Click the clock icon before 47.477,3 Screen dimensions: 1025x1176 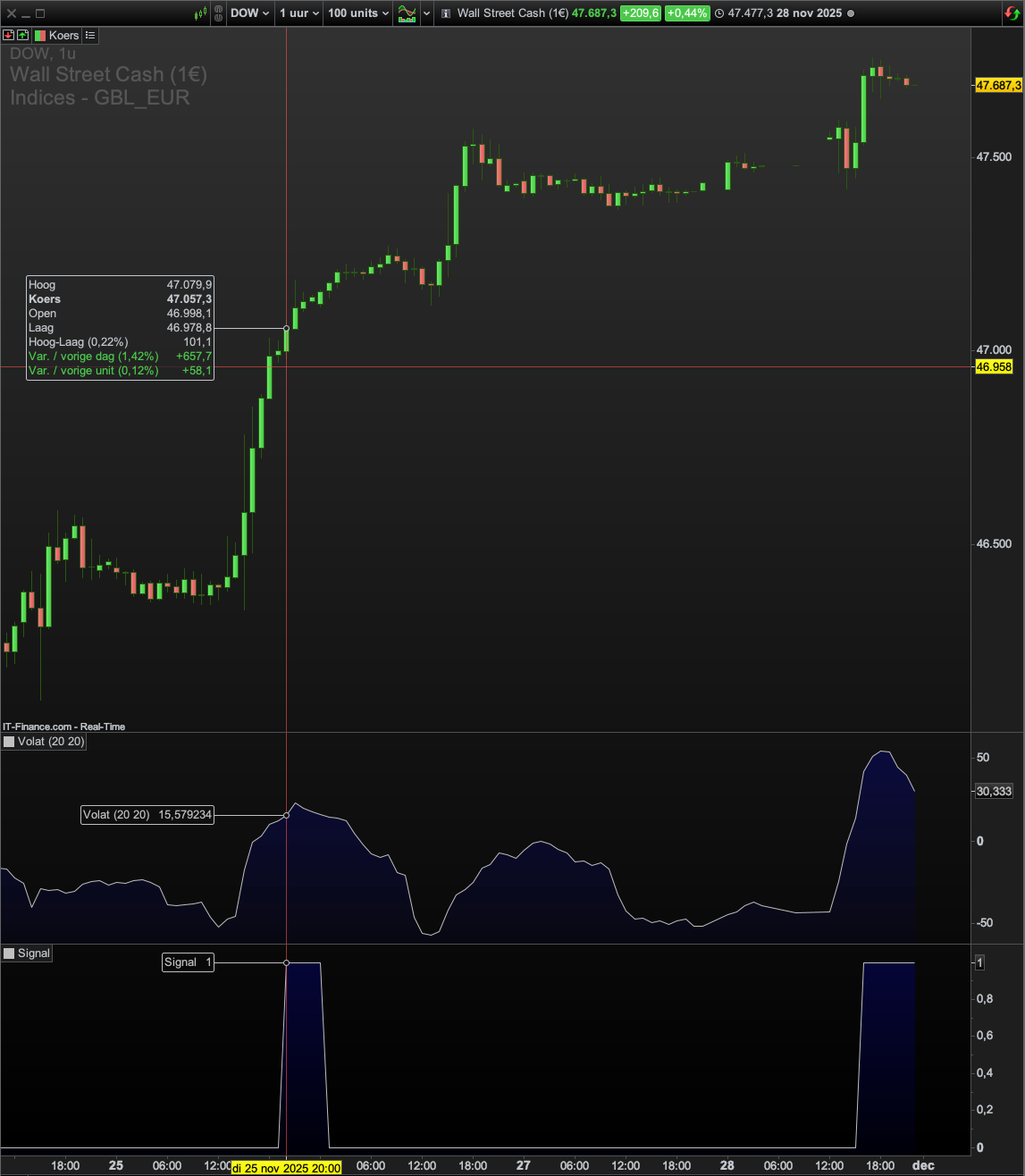click(719, 13)
